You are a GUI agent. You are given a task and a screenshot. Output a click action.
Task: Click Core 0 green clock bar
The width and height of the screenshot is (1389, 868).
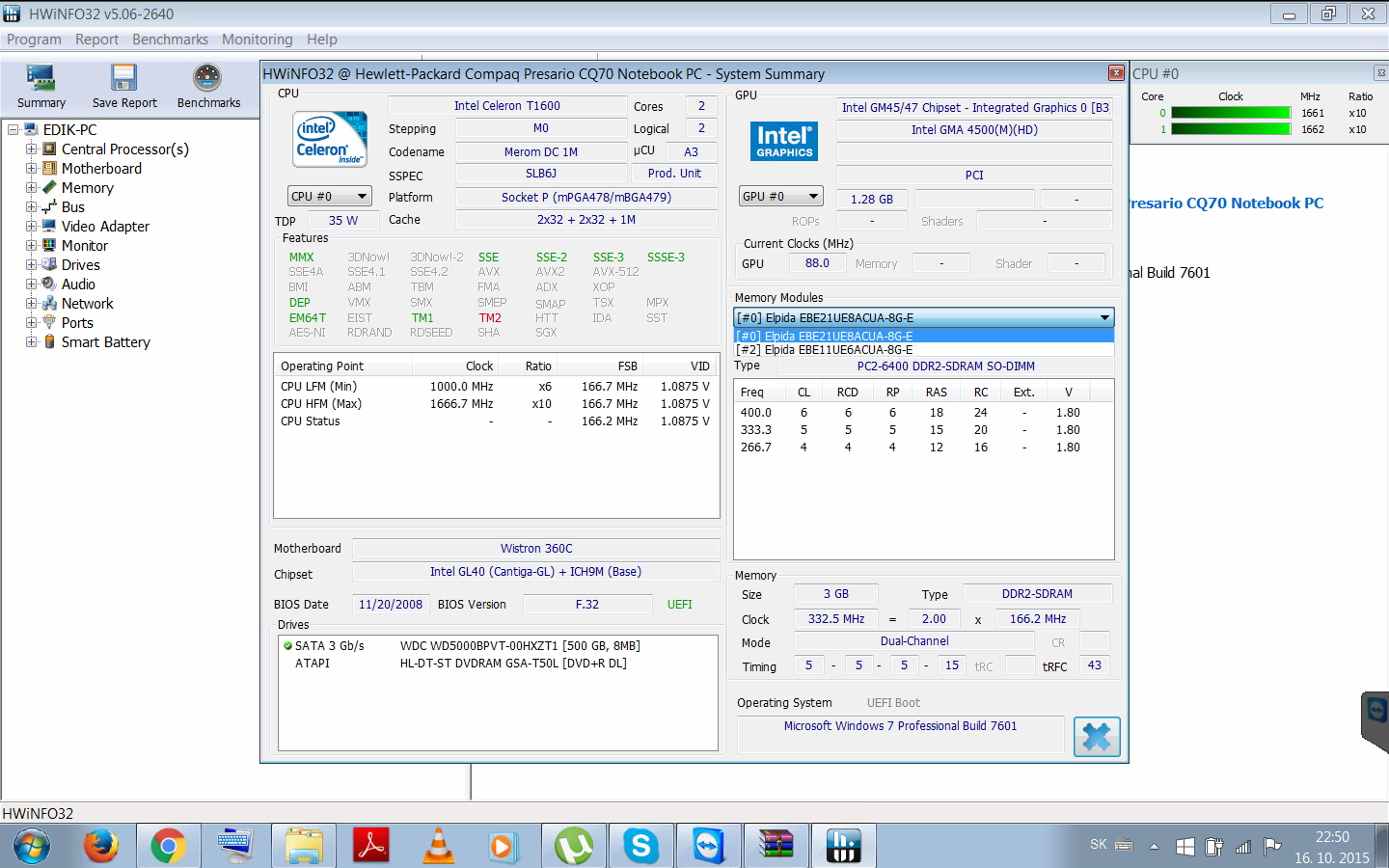pyautogui.click(x=1231, y=113)
